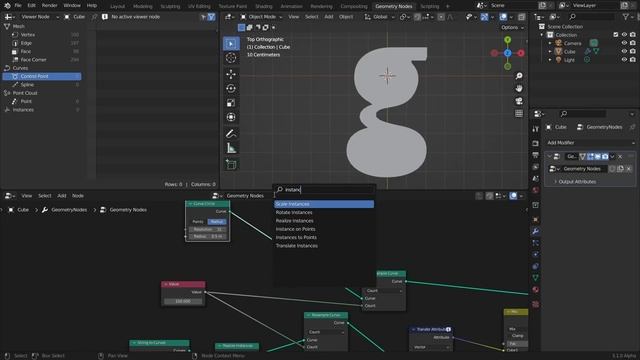640x360 pixels.
Task: Open Material properties tab icon
Action: (x=536, y=290)
